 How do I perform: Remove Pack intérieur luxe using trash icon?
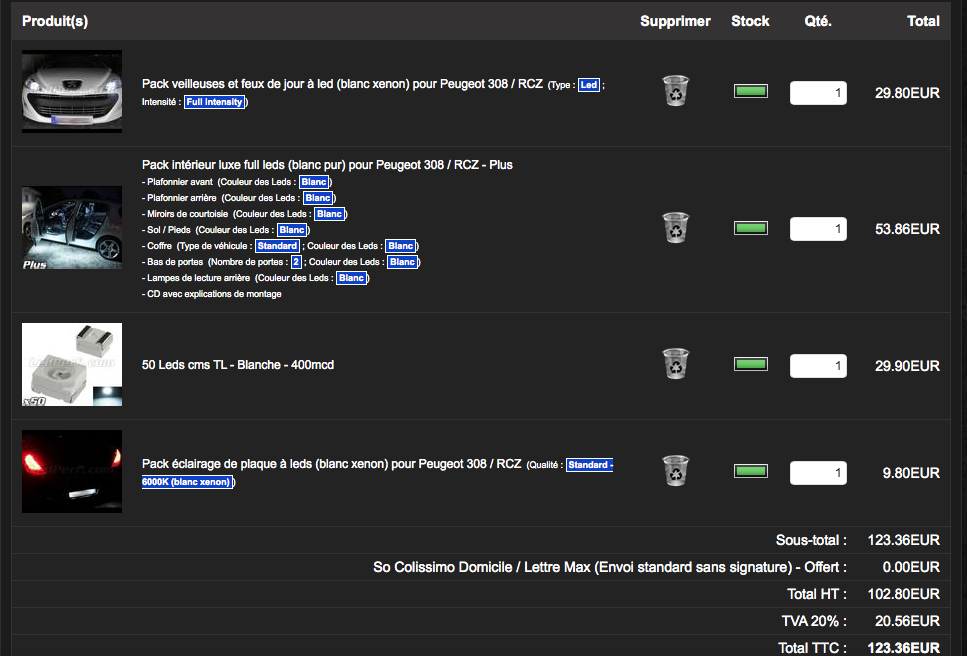675,228
